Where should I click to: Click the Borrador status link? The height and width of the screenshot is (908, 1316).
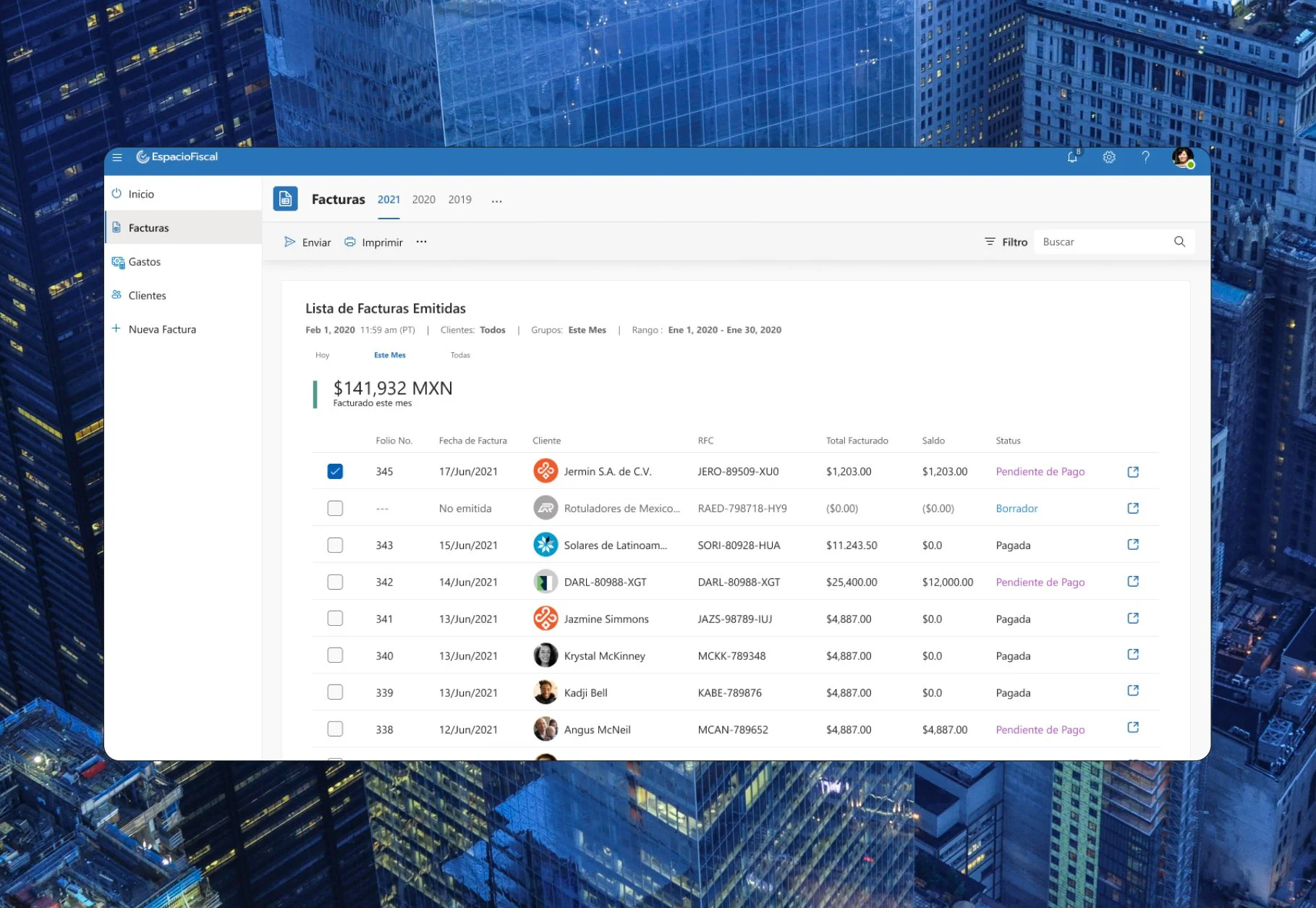click(1016, 509)
